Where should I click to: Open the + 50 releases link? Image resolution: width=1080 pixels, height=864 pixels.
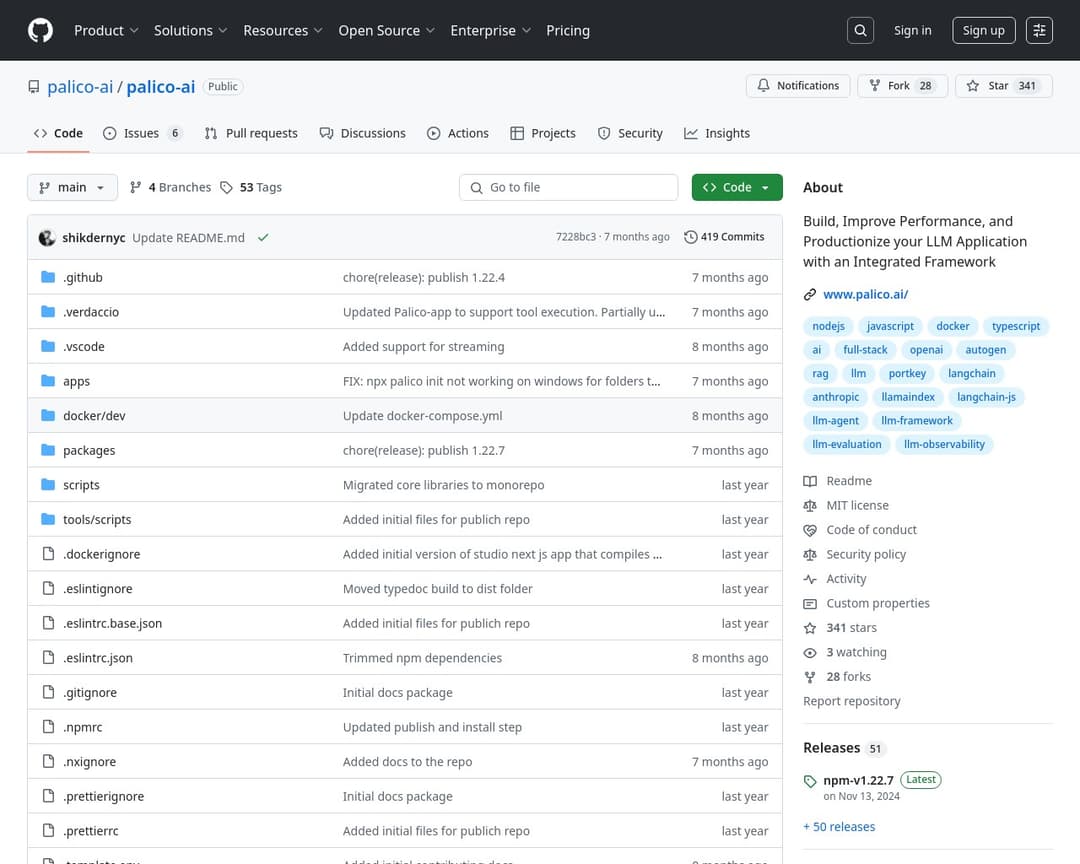[839, 827]
